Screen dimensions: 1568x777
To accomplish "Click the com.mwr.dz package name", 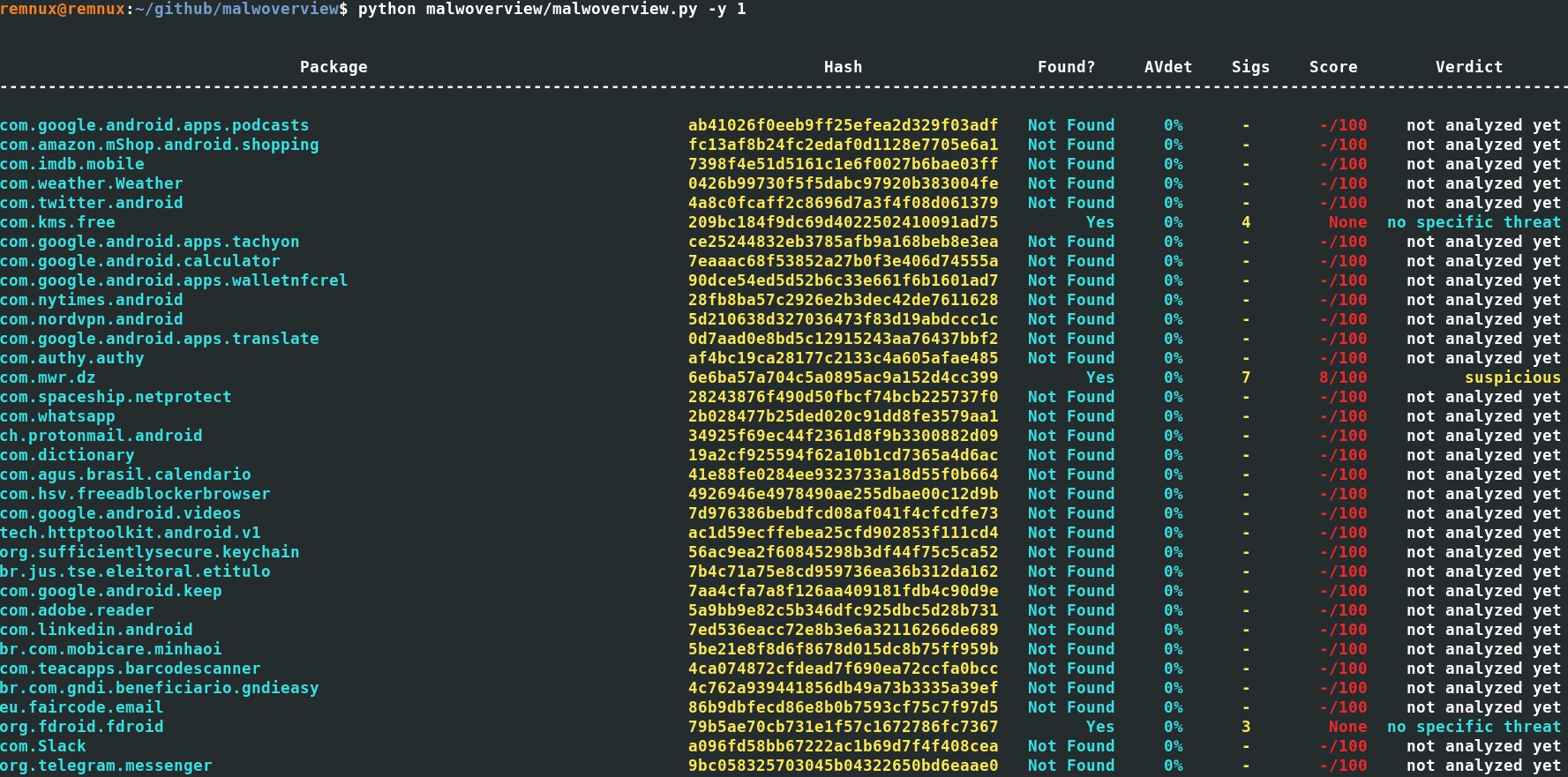I will [48, 377].
